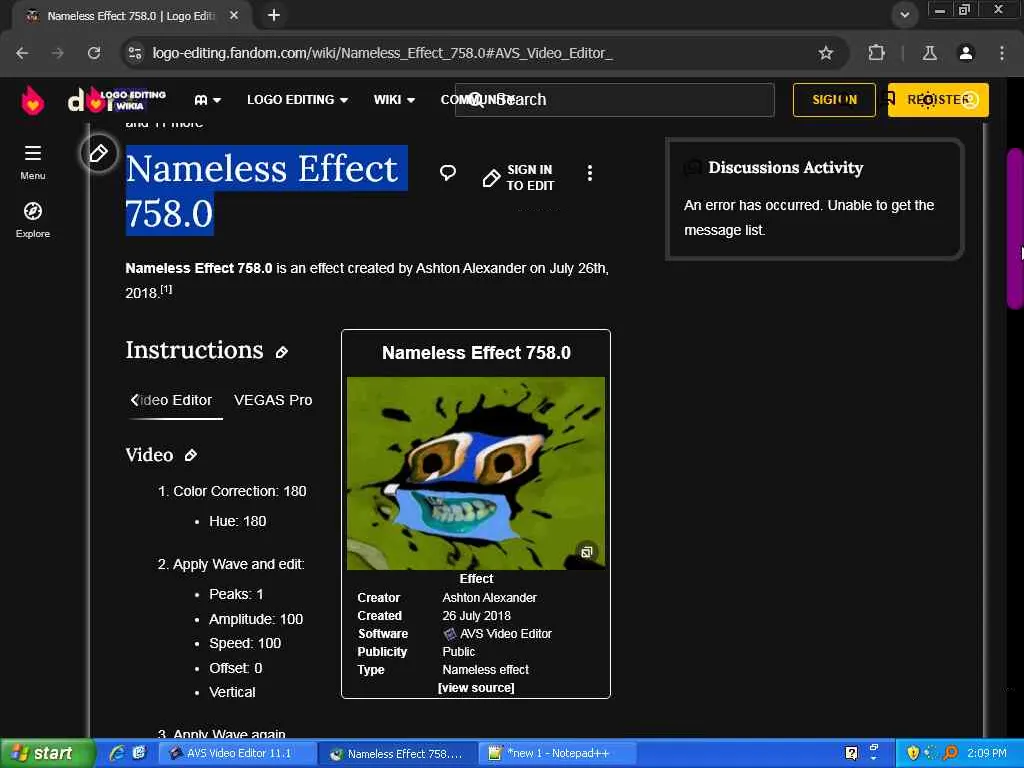This screenshot has height=768, width=1024.
Task: Click the circular edit pencil icon
Action: [x=99, y=153]
